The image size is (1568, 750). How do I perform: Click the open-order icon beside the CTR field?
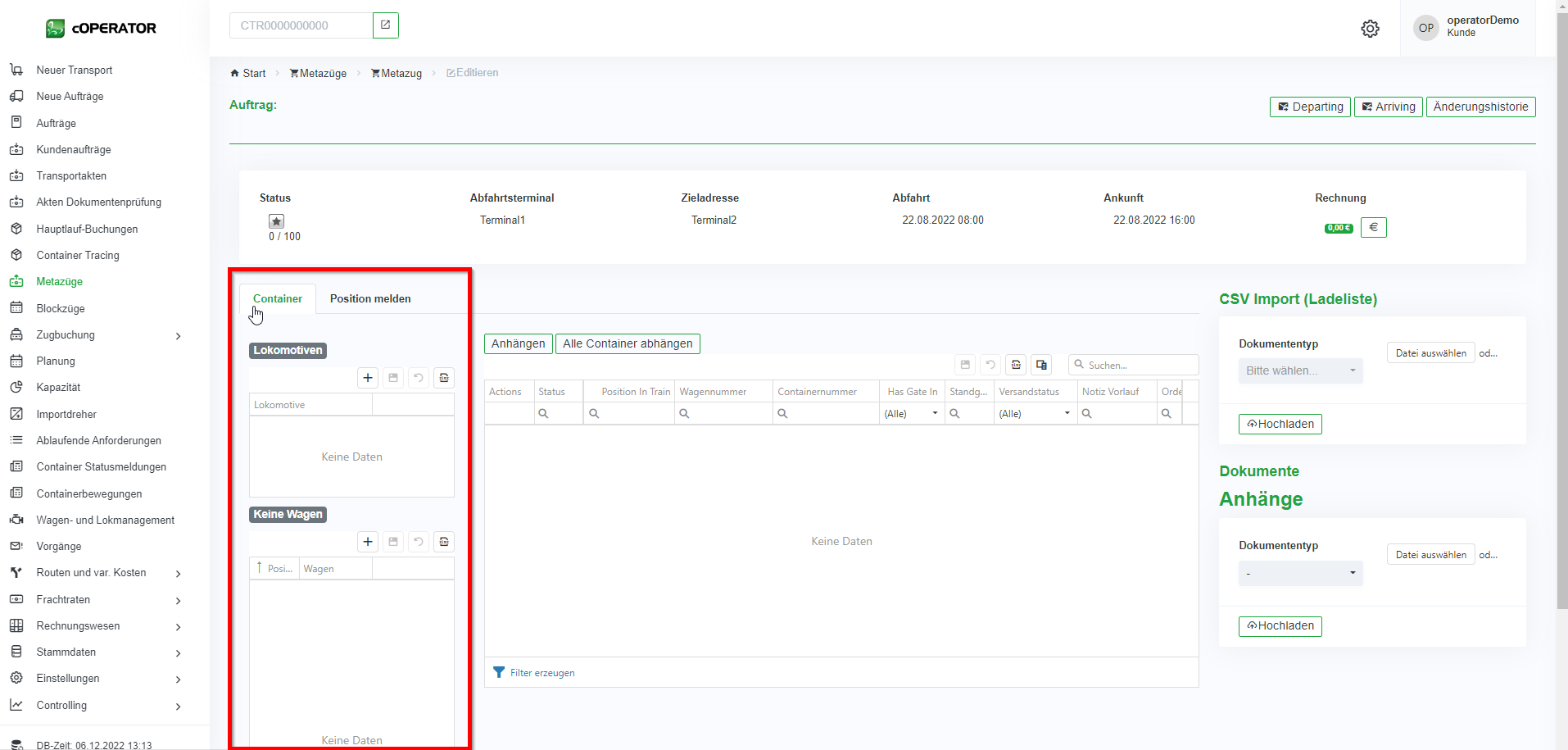point(386,25)
